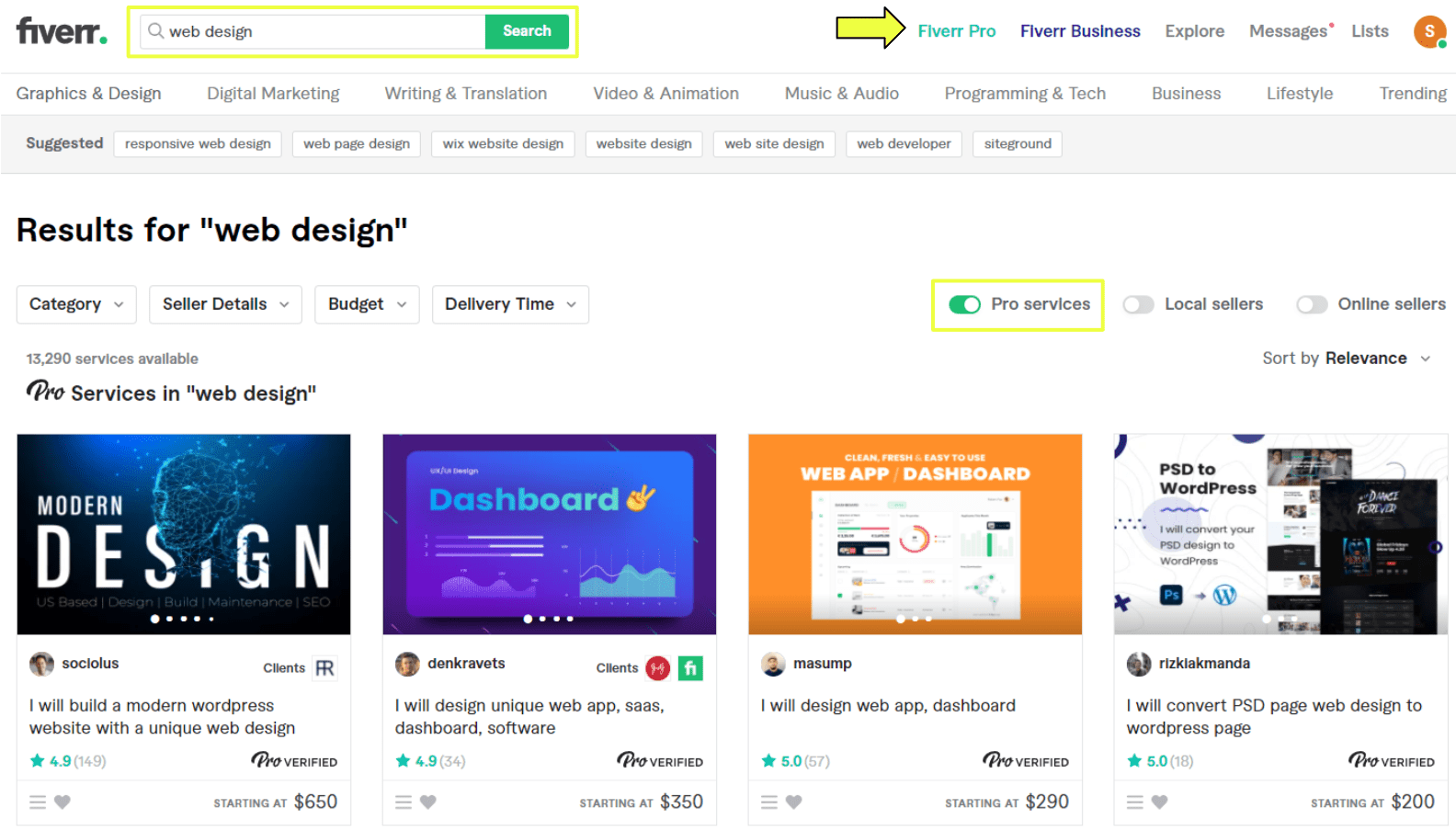1456x831 pixels.
Task: Select 'siteground' suggested tag
Action: (x=1018, y=143)
